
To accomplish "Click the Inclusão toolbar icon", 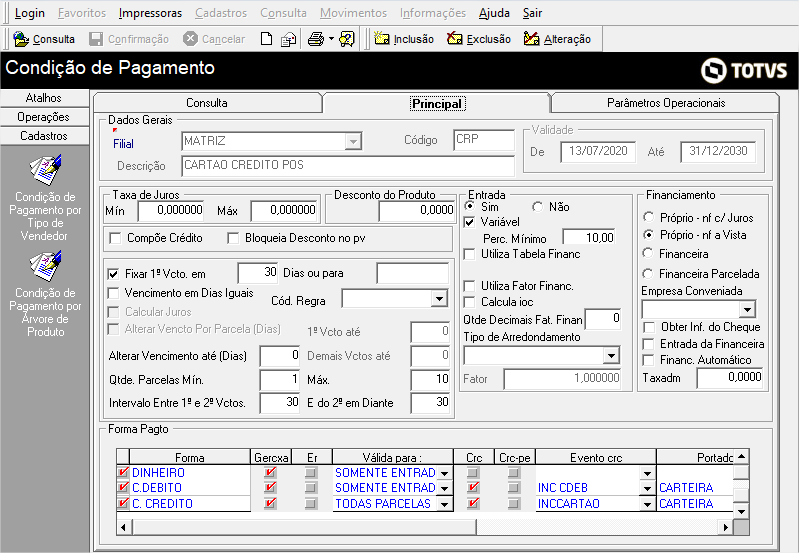I will (382, 39).
